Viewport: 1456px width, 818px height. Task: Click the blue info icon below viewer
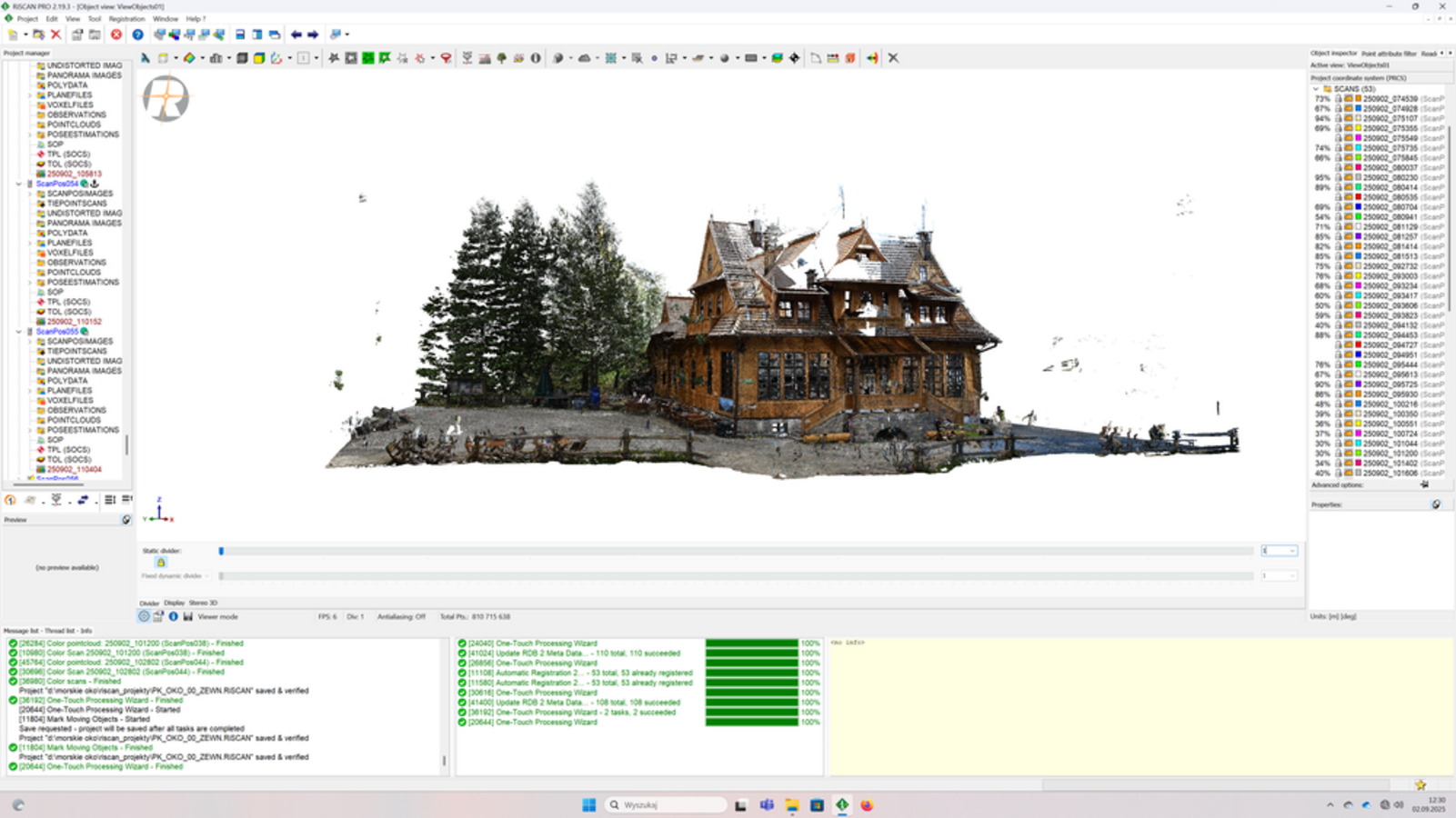[173, 616]
